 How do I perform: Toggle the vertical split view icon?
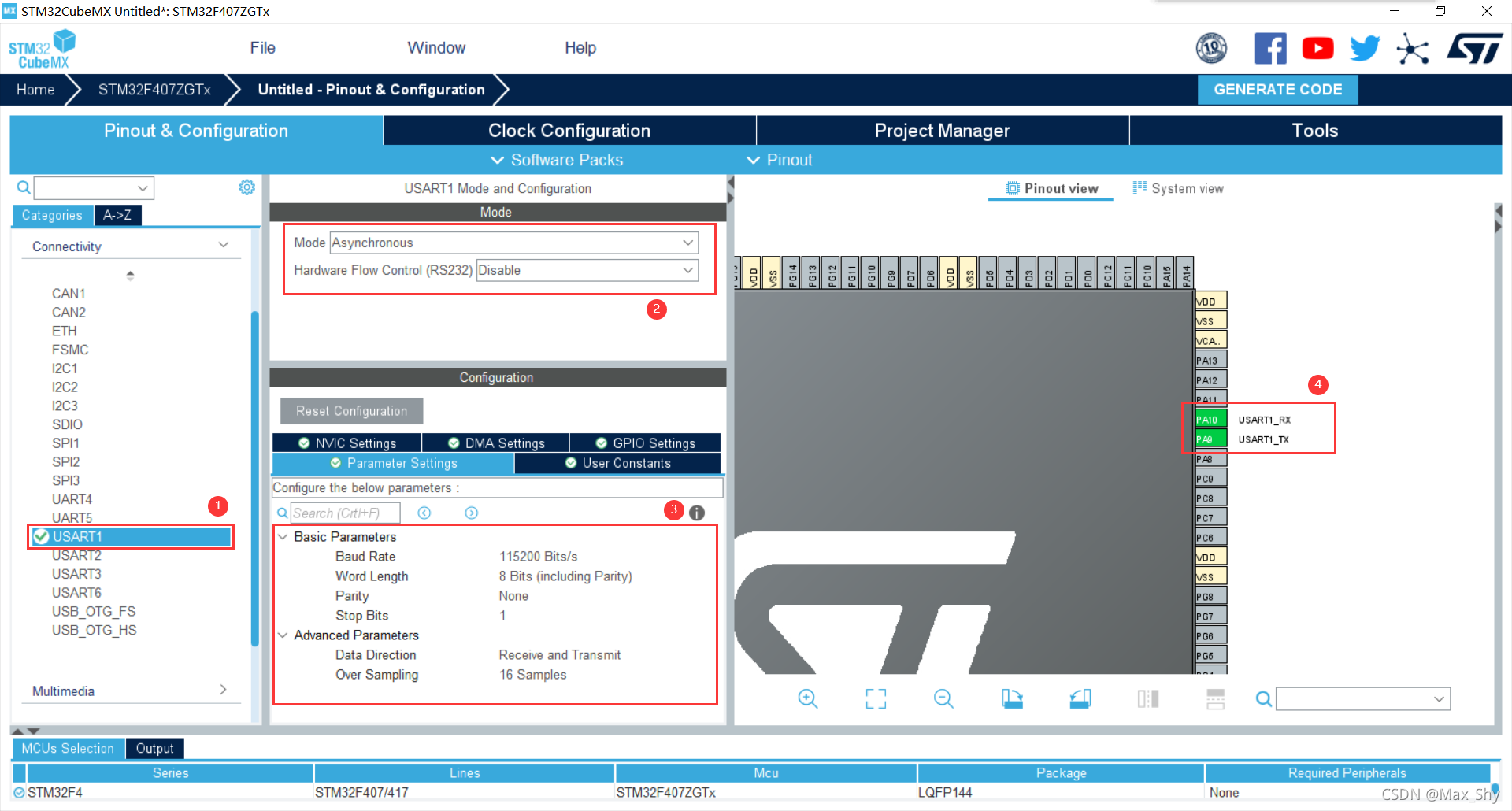(1147, 698)
